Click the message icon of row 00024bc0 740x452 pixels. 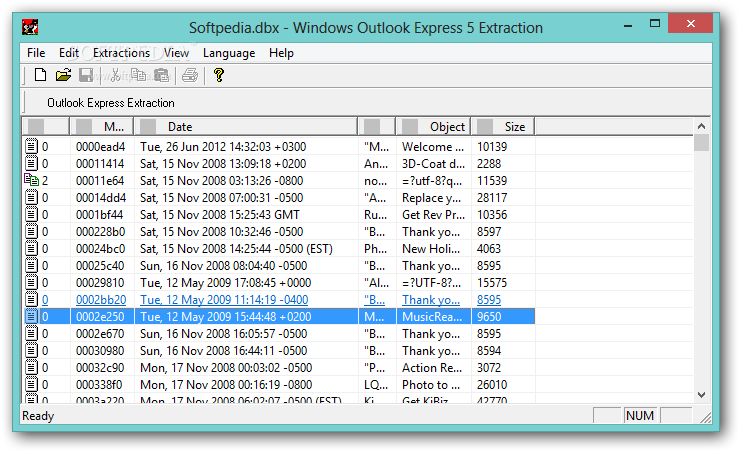(x=31, y=248)
